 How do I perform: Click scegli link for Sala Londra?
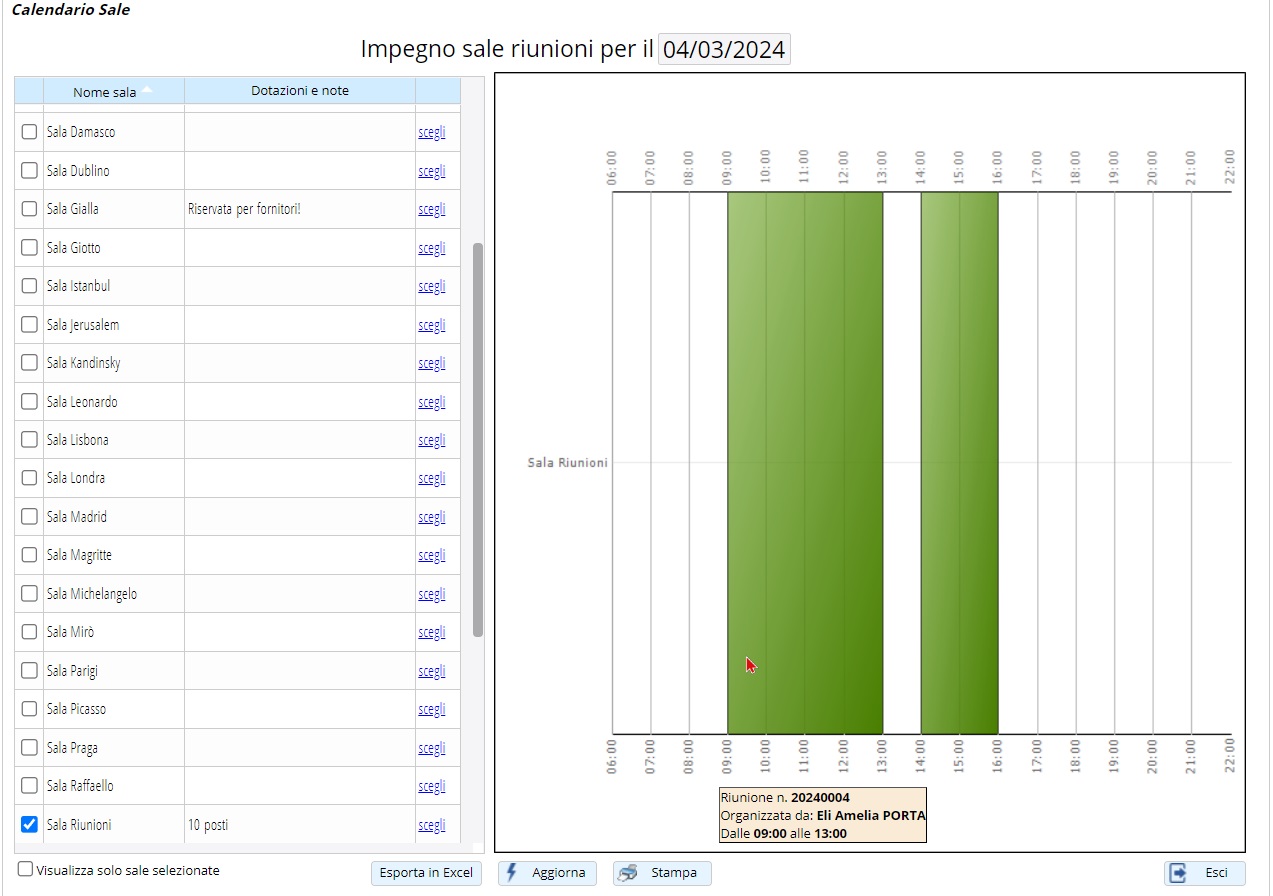pos(431,478)
